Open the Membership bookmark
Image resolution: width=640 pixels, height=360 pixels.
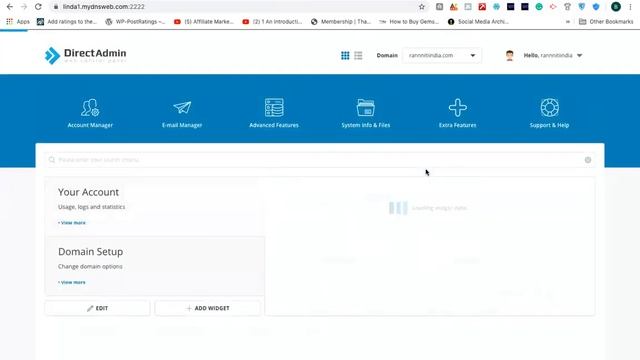click(341, 22)
